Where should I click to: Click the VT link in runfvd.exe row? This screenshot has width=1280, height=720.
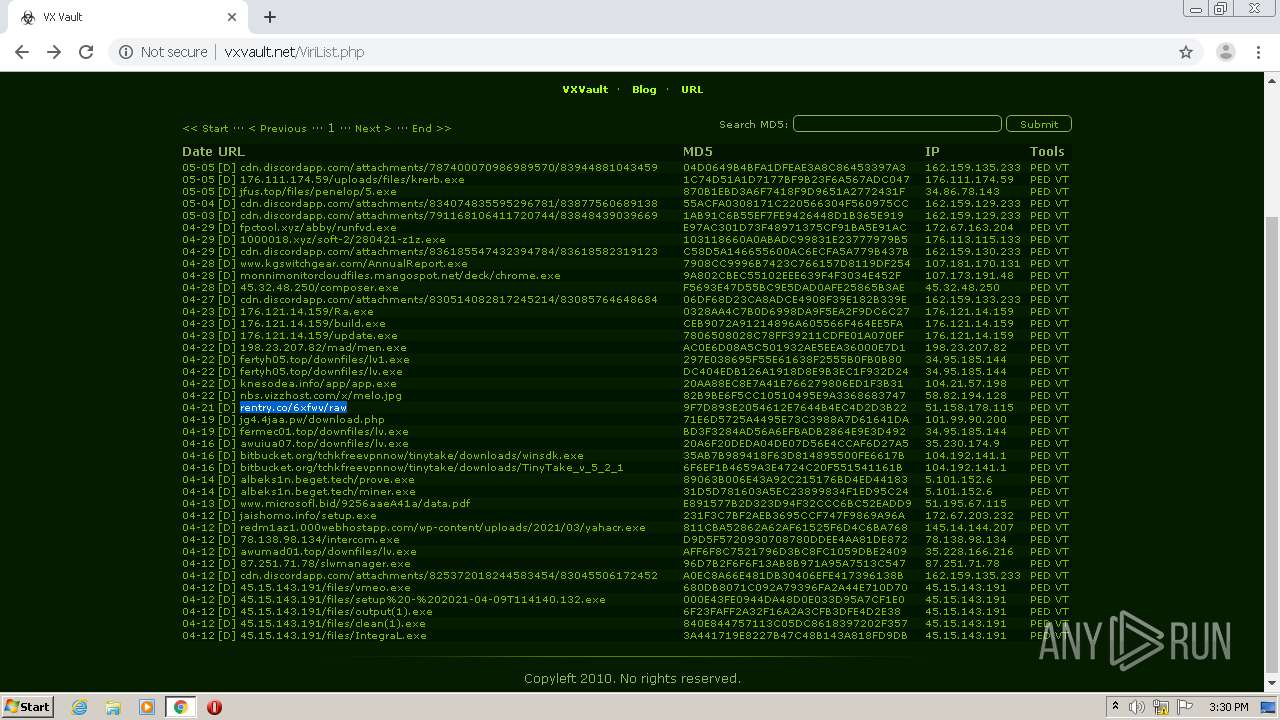click(x=1062, y=227)
